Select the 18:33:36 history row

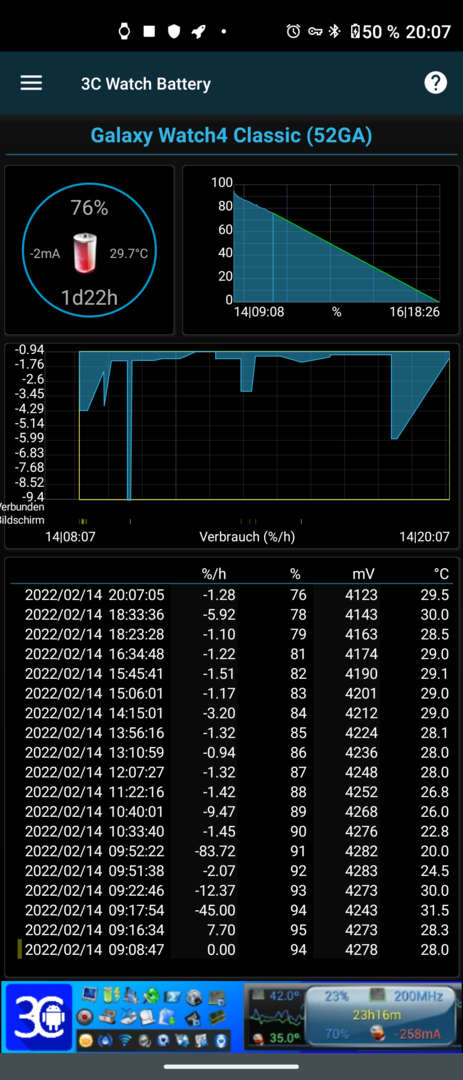pos(232,614)
